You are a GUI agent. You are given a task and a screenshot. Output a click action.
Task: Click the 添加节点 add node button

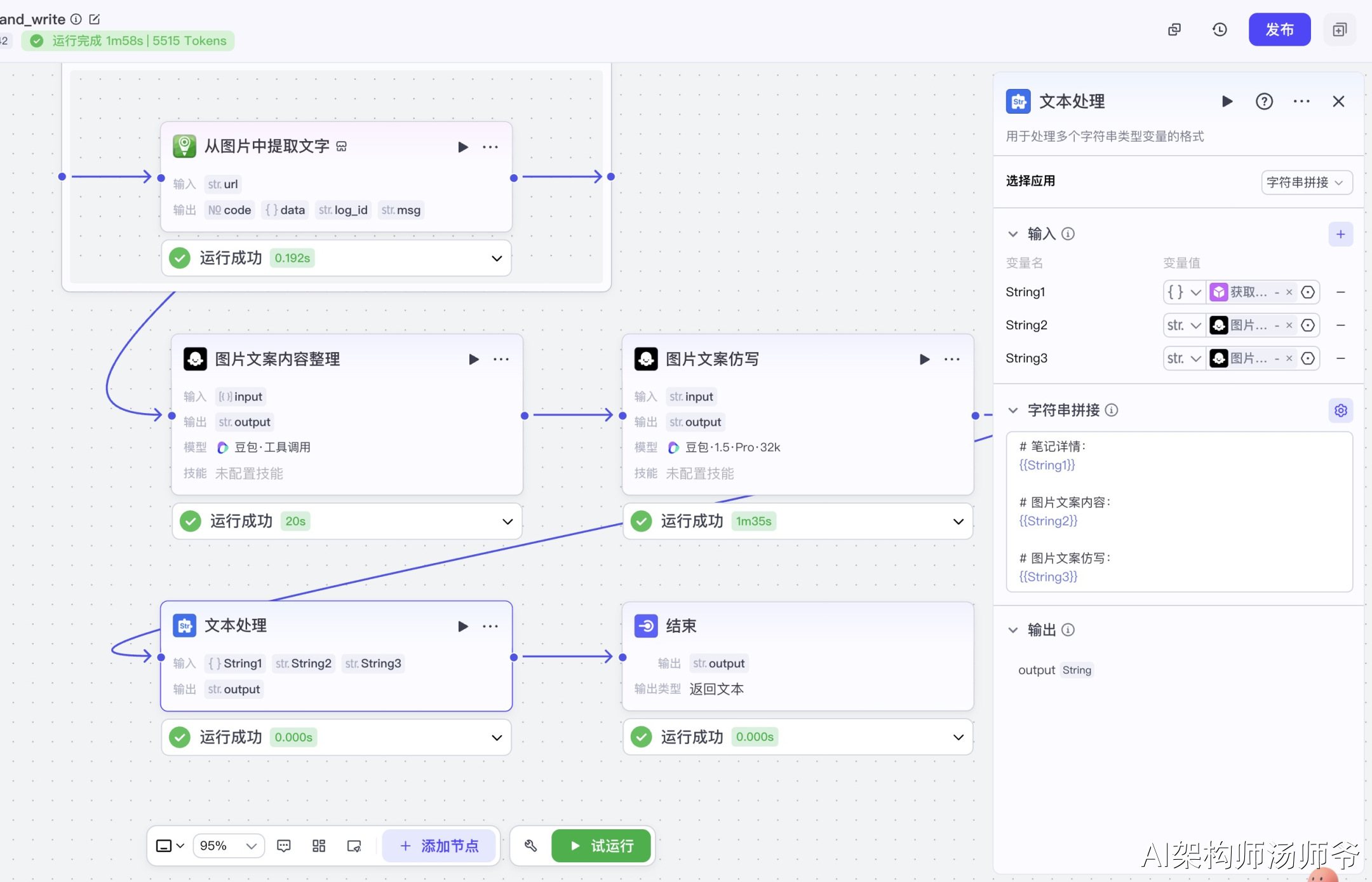pos(439,846)
